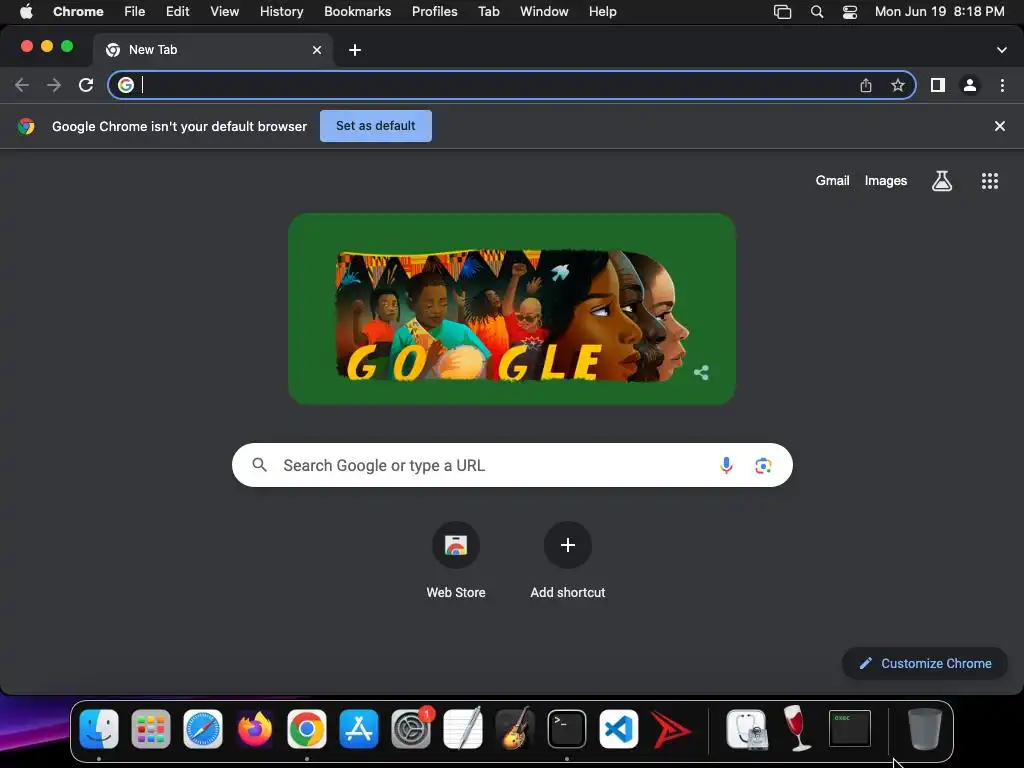Start voice search with microphone icon
The image size is (1024, 768).
(726, 465)
